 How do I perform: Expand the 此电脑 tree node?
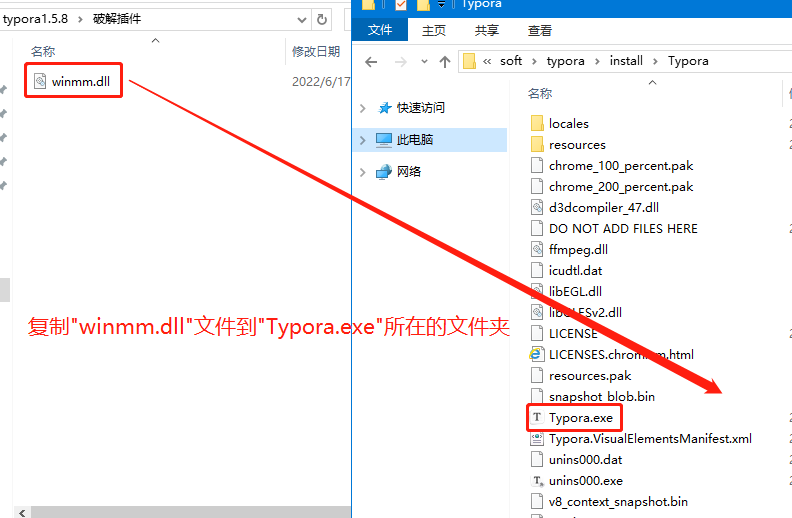[362, 140]
